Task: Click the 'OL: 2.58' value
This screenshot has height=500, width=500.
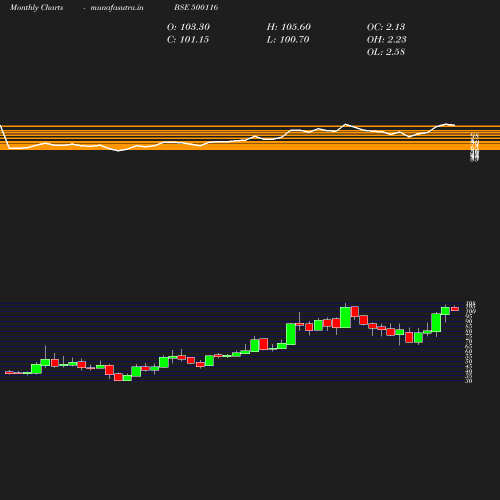Action: tap(386, 52)
